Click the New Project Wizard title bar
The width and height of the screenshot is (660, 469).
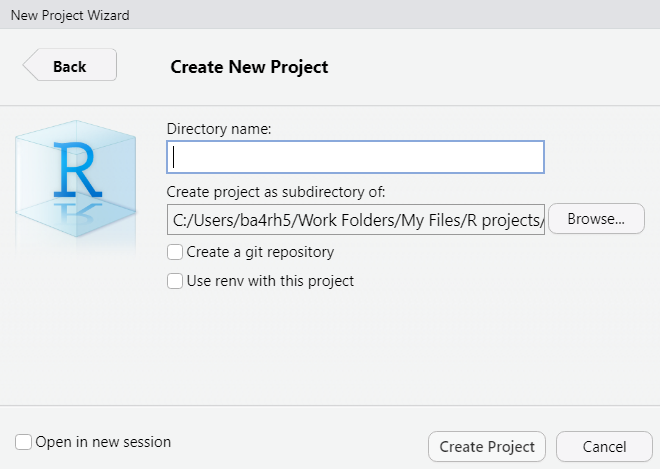click(x=330, y=15)
